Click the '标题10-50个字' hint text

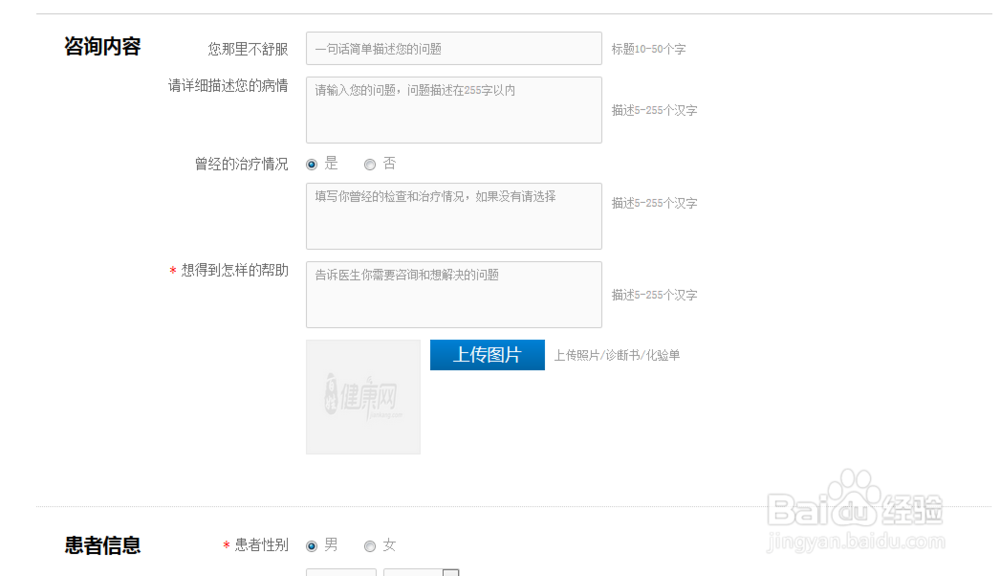649,49
